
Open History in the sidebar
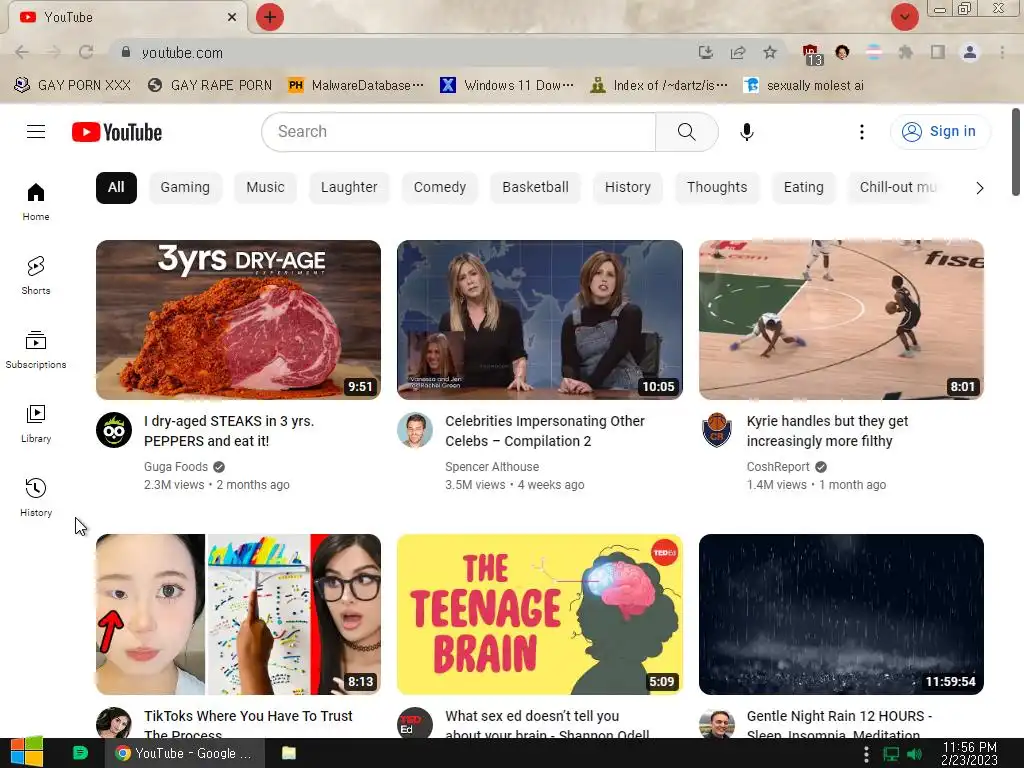pos(36,498)
